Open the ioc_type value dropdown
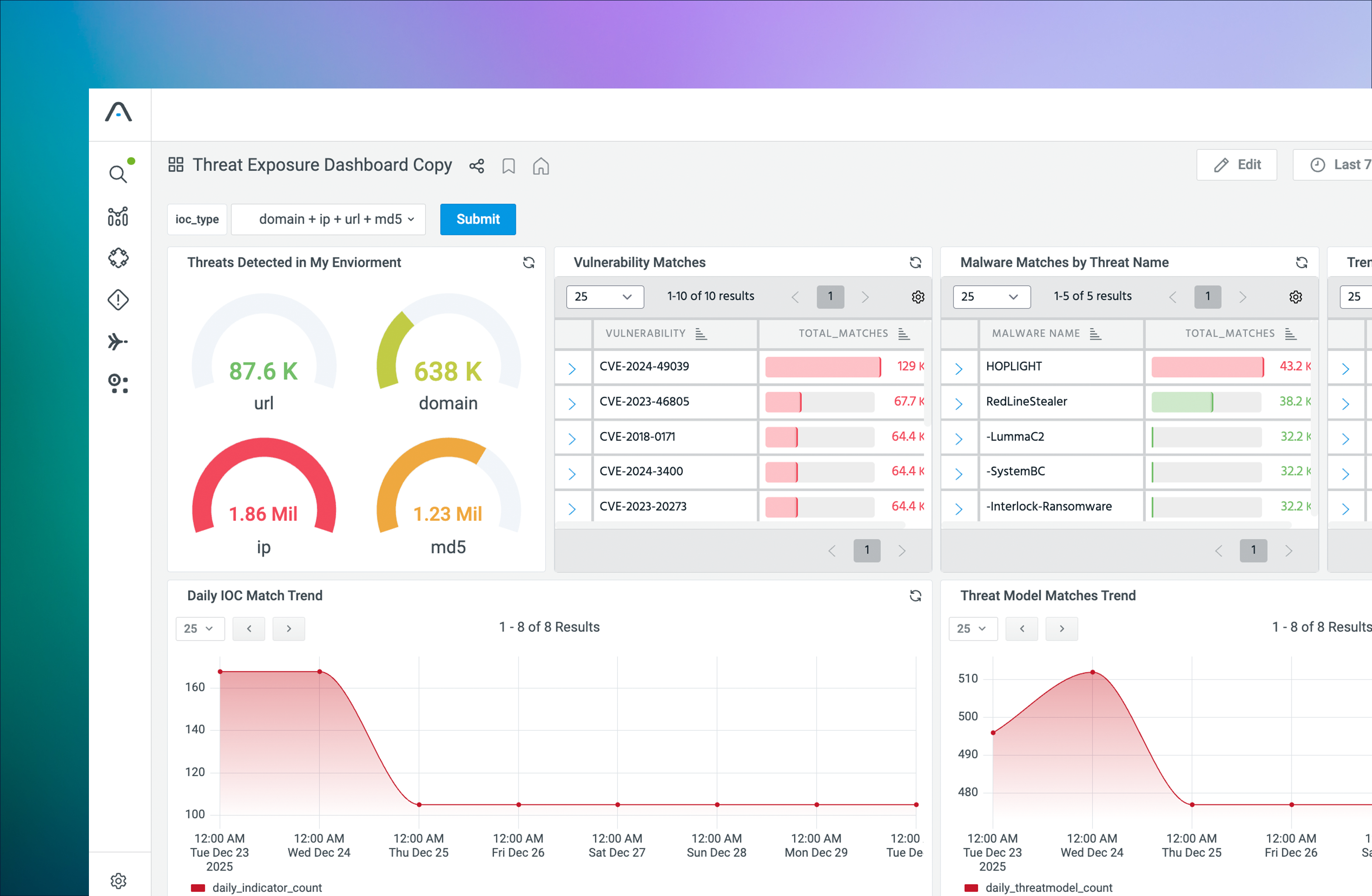Screen dimensions: 1372x896 (x=328, y=219)
